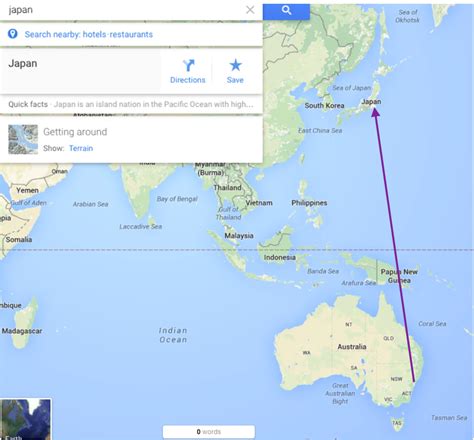
Task: Click the Philippines map label
Action: pyautogui.click(x=309, y=203)
